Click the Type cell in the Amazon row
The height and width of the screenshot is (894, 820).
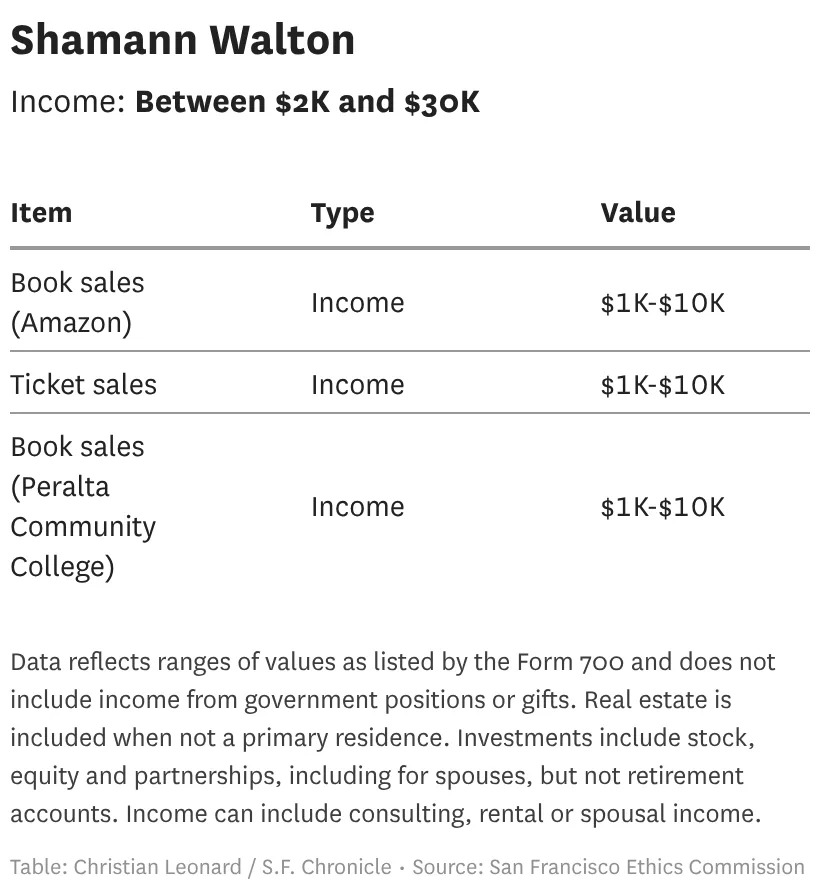click(357, 303)
